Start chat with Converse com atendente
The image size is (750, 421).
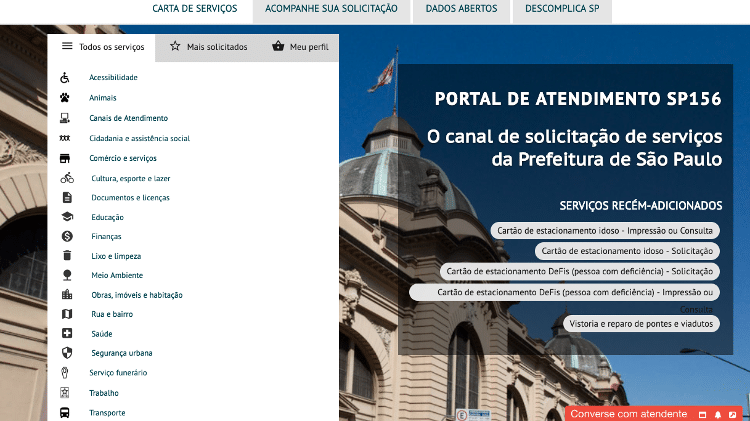[x=629, y=414]
